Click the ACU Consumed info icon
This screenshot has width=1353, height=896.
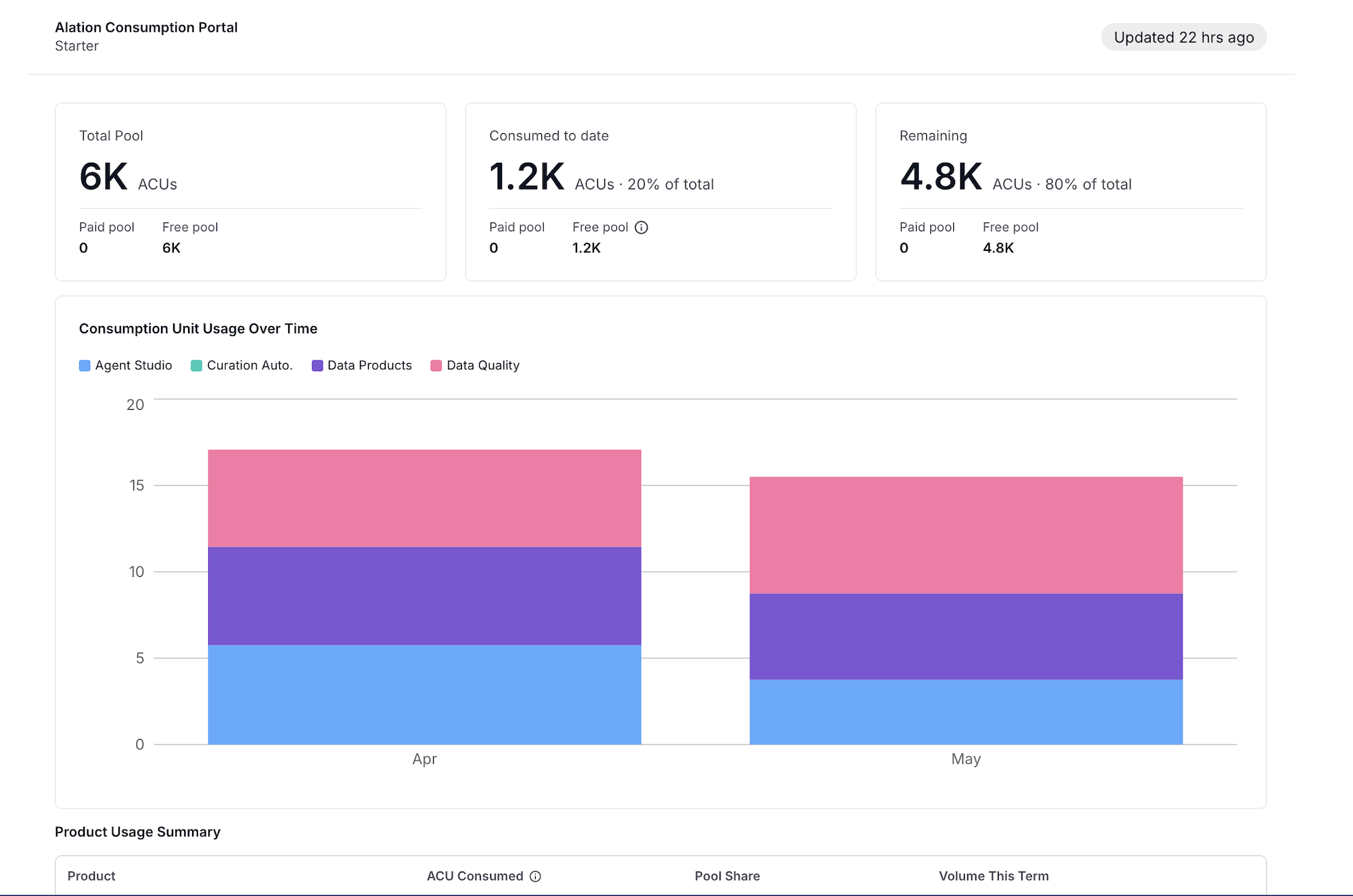click(535, 876)
